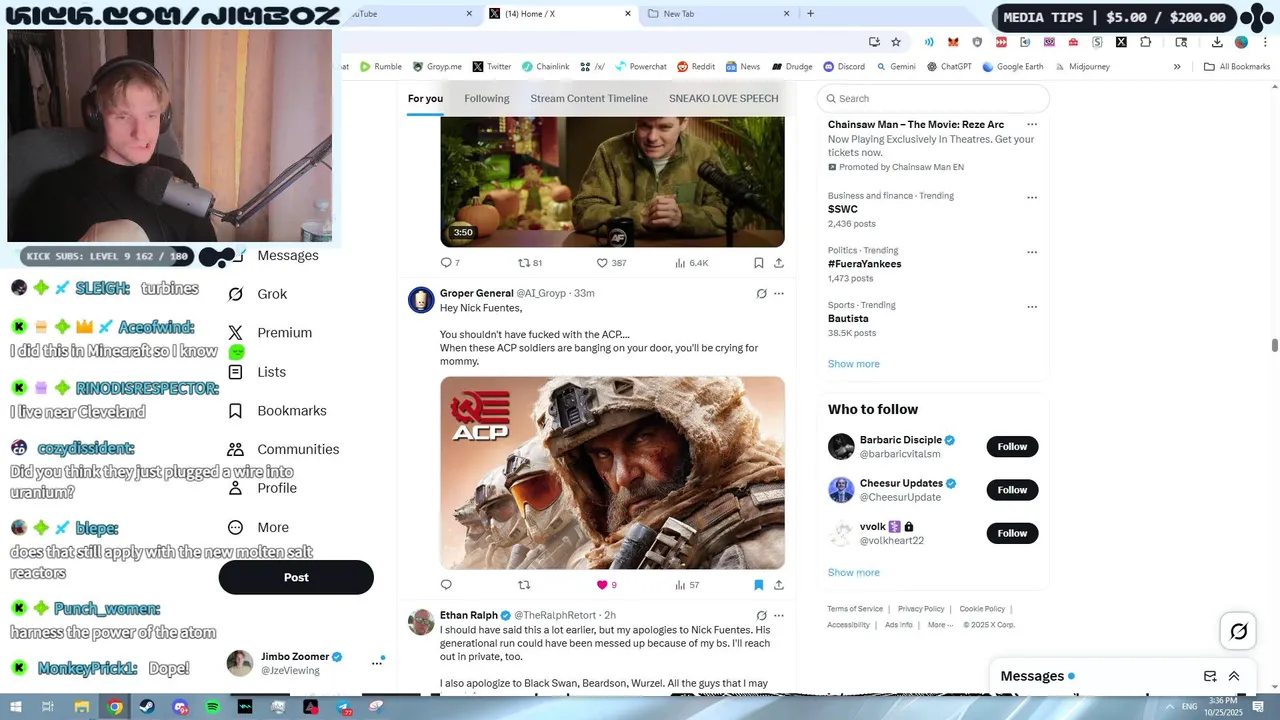View video post analytics 6.4K

point(691,263)
